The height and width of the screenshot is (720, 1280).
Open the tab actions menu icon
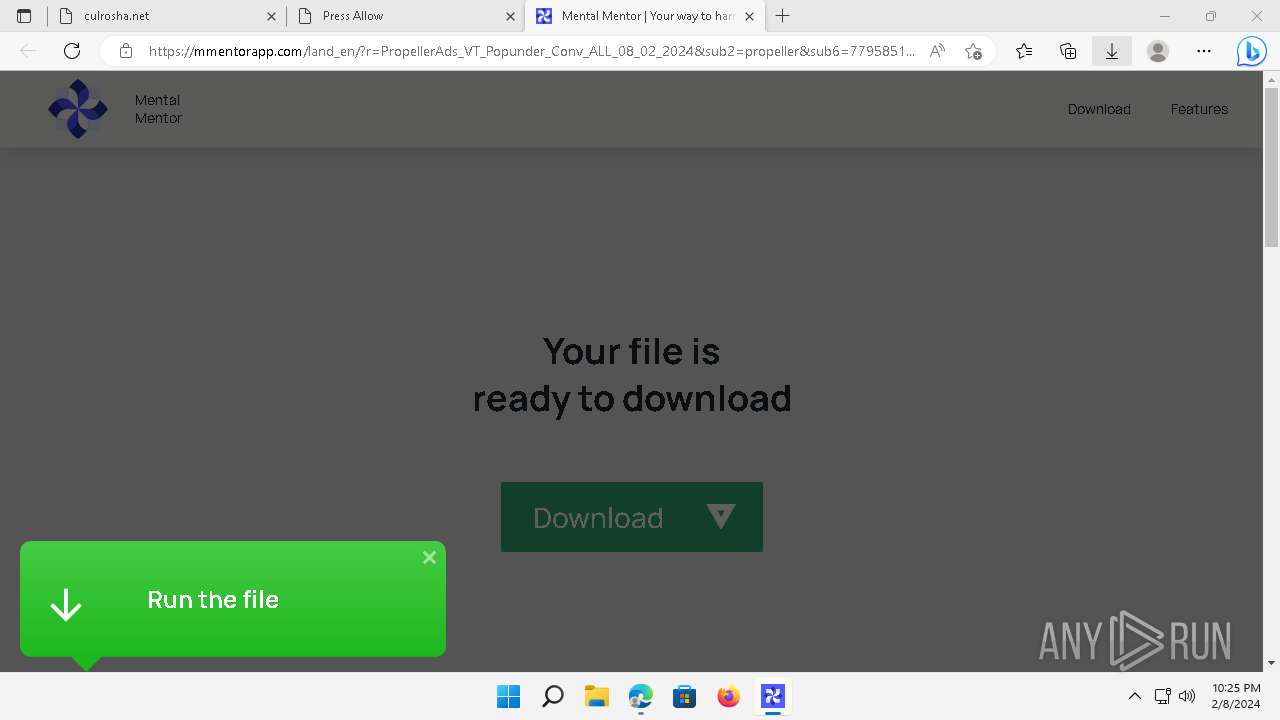(x=24, y=16)
